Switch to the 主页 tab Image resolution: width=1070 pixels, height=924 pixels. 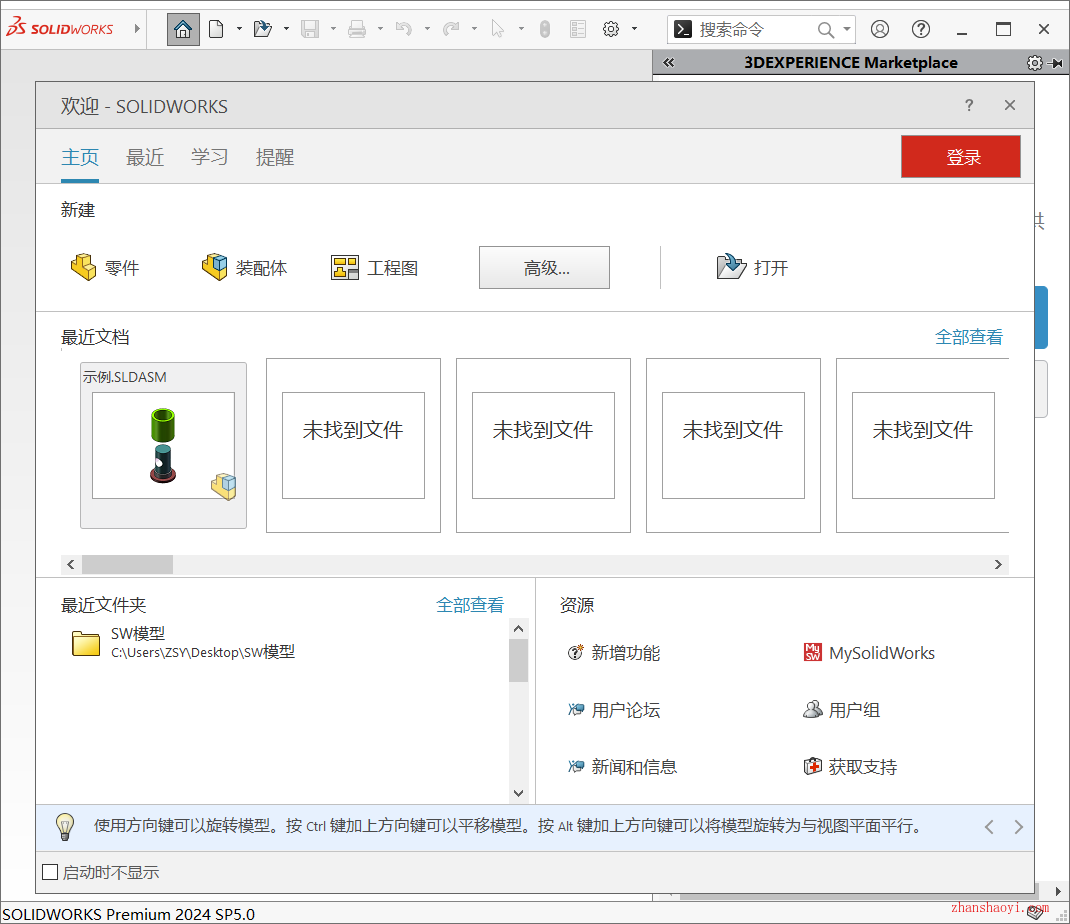[80, 158]
